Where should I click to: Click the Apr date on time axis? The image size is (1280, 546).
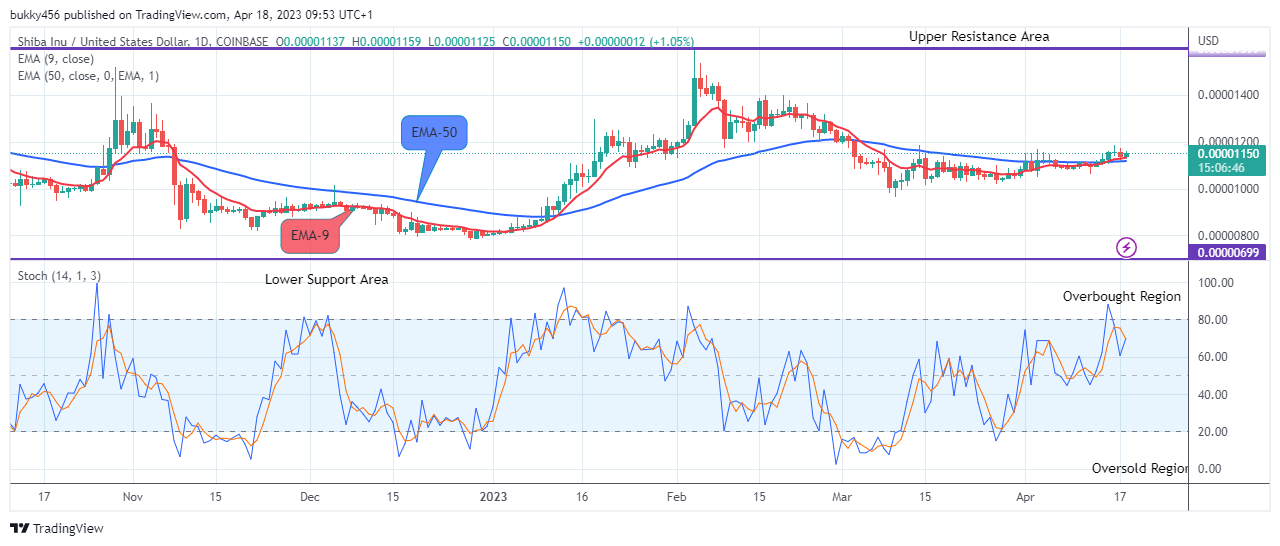(1025, 496)
